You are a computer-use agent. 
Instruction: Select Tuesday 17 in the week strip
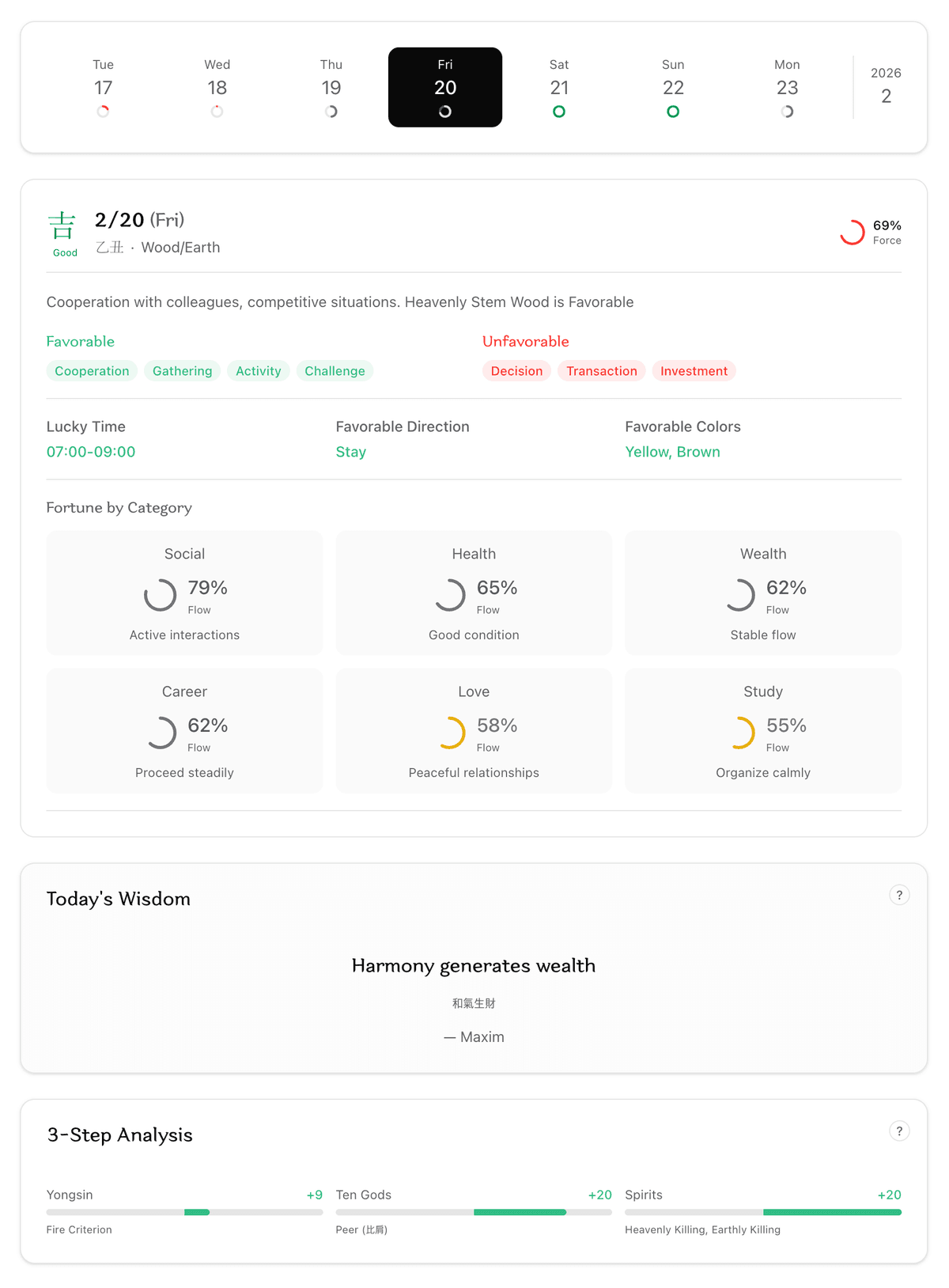103,87
